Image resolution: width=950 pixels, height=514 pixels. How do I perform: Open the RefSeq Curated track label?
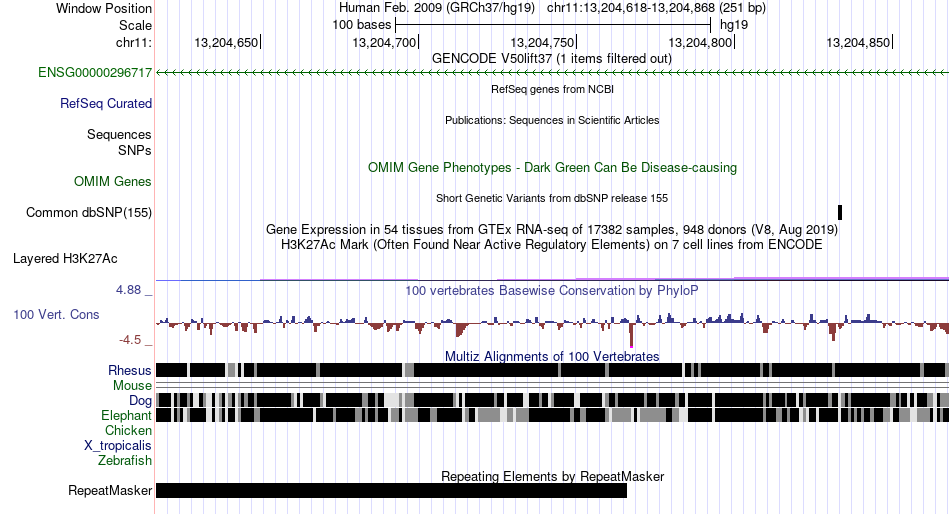(105, 104)
